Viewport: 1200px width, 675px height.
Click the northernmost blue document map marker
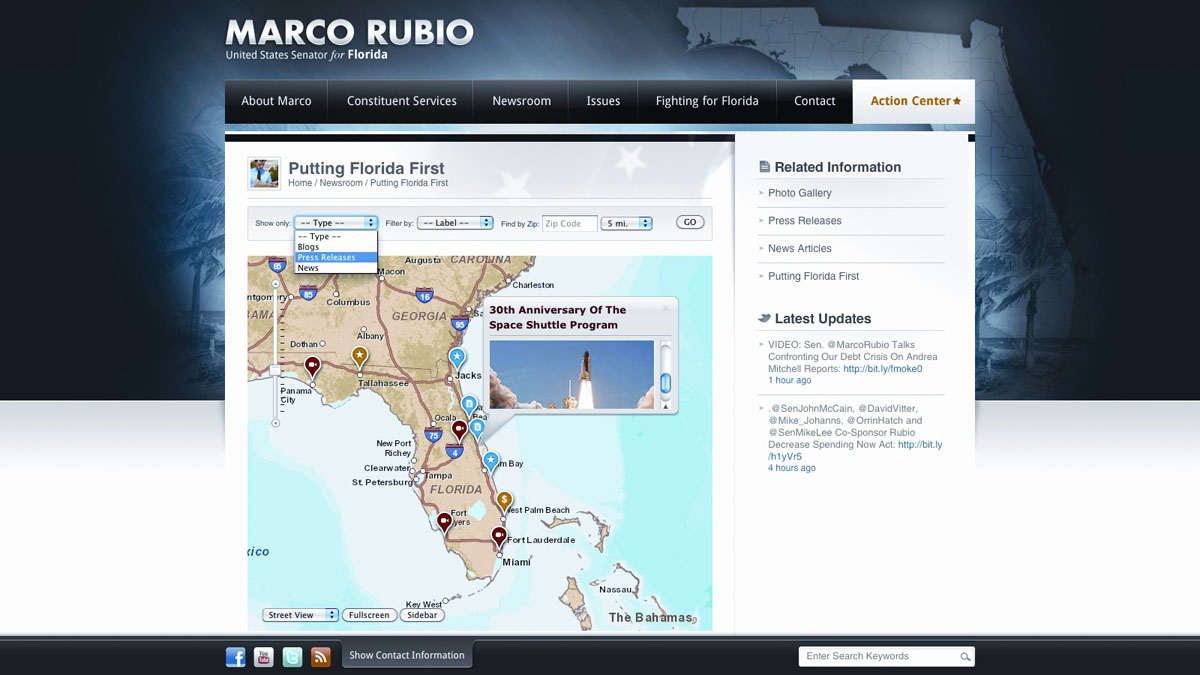pyautogui.click(x=468, y=405)
